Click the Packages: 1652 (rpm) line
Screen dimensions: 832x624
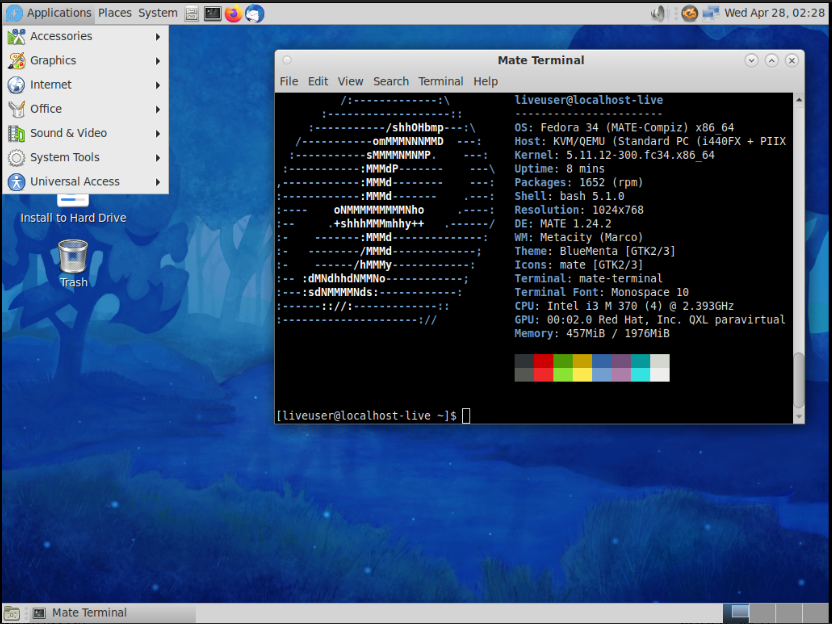(x=578, y=183)
